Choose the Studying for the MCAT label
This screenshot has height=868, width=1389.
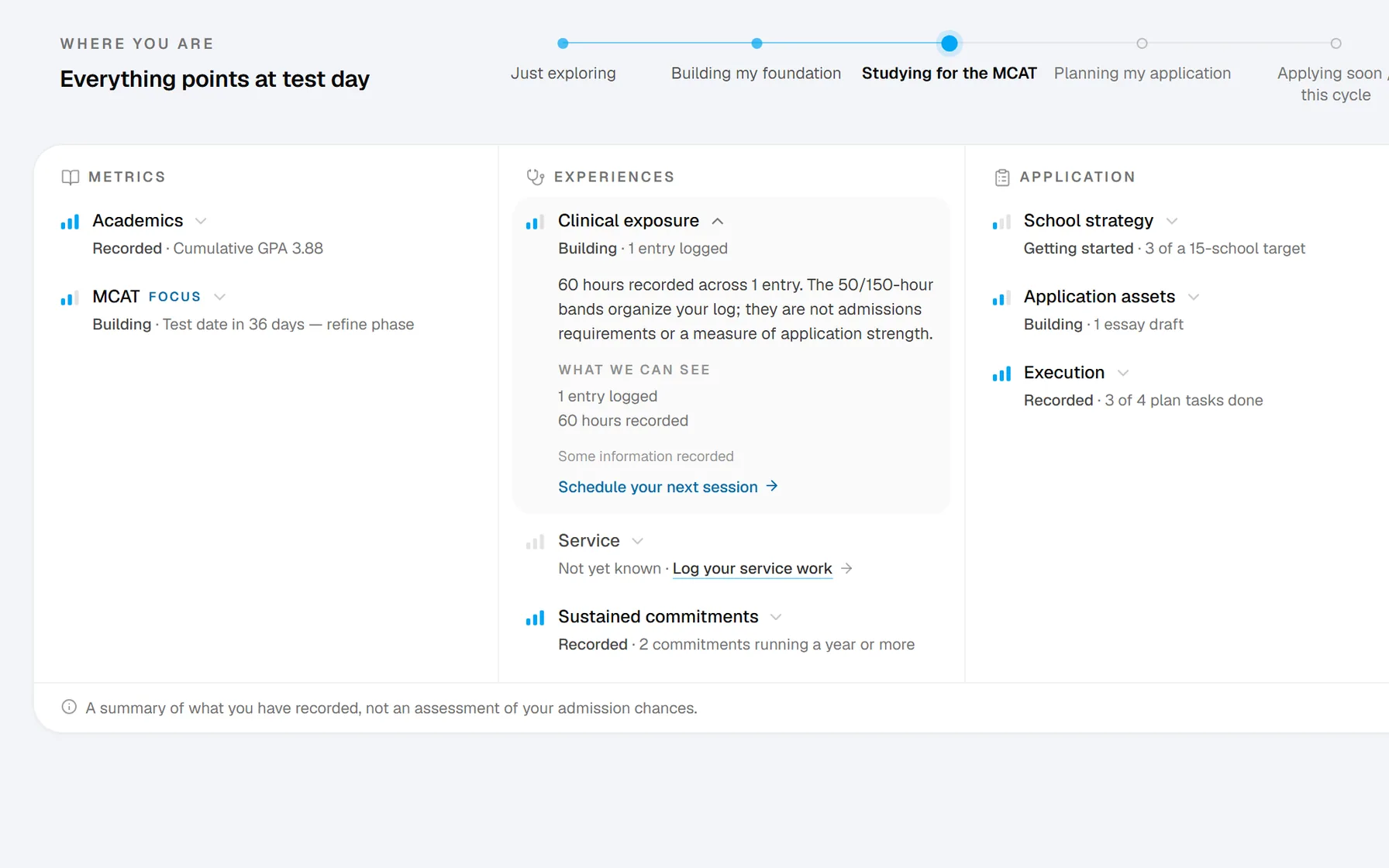tap(949, 74)
